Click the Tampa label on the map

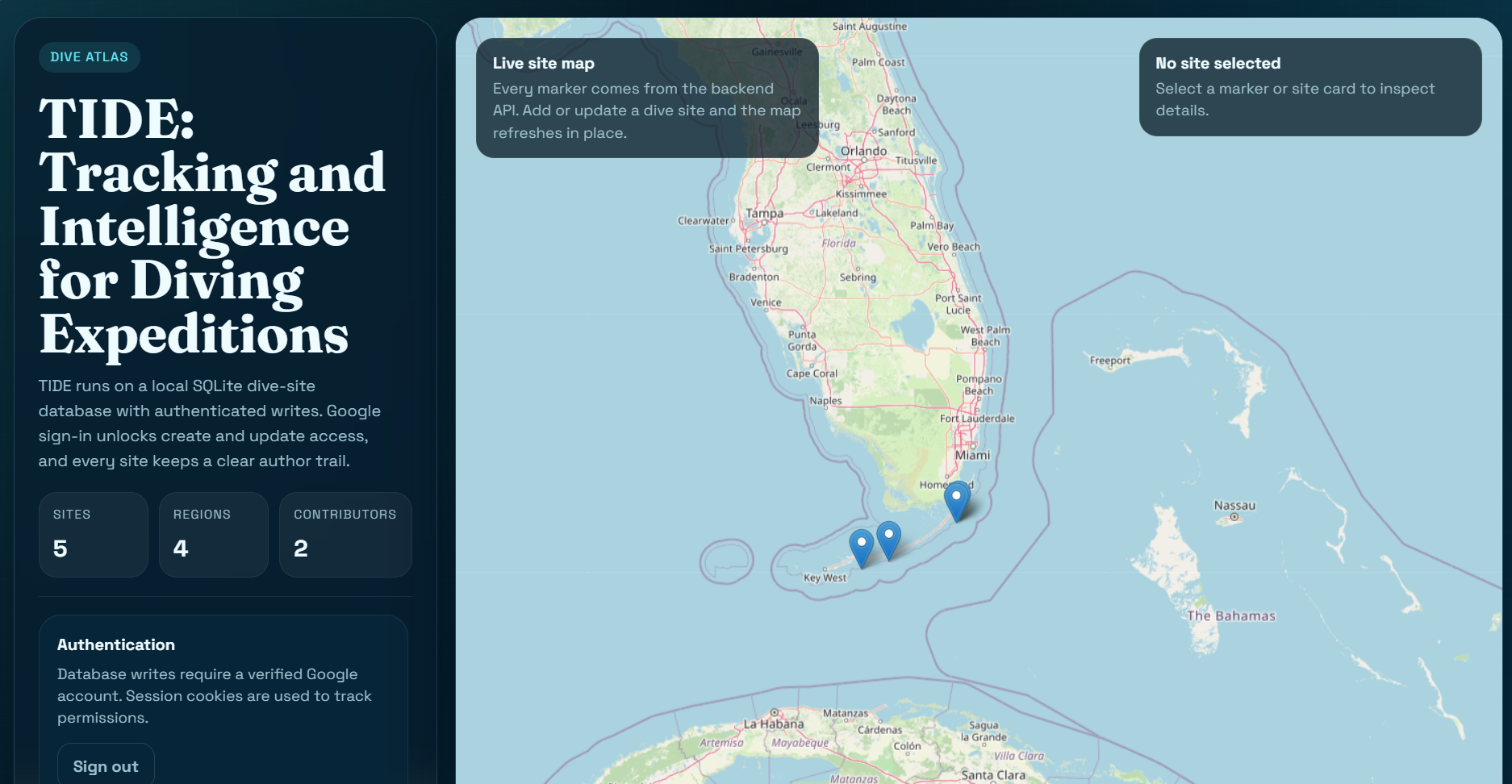764,213
